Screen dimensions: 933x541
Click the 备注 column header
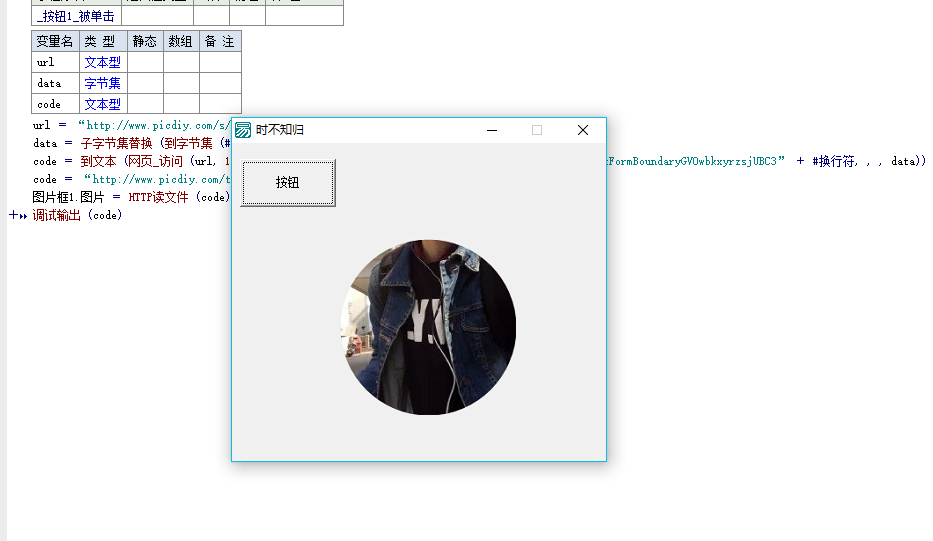tap(220, 41)
